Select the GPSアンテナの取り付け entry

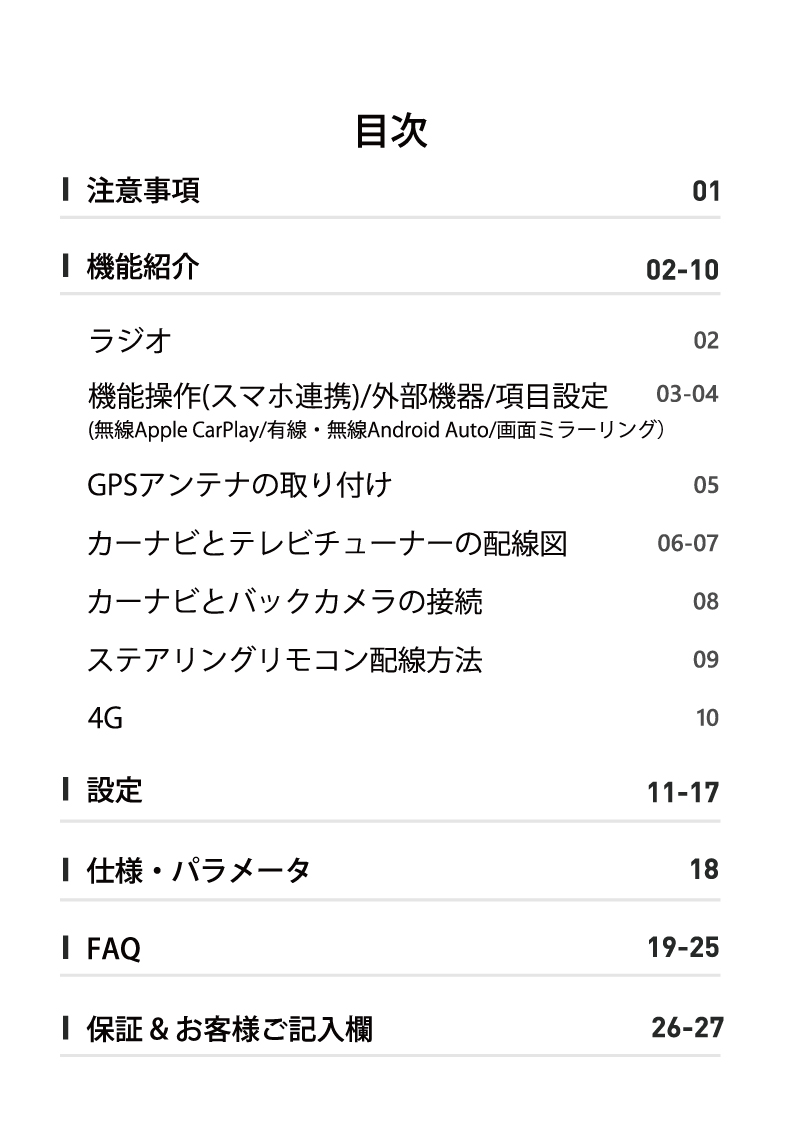point(239,486)
